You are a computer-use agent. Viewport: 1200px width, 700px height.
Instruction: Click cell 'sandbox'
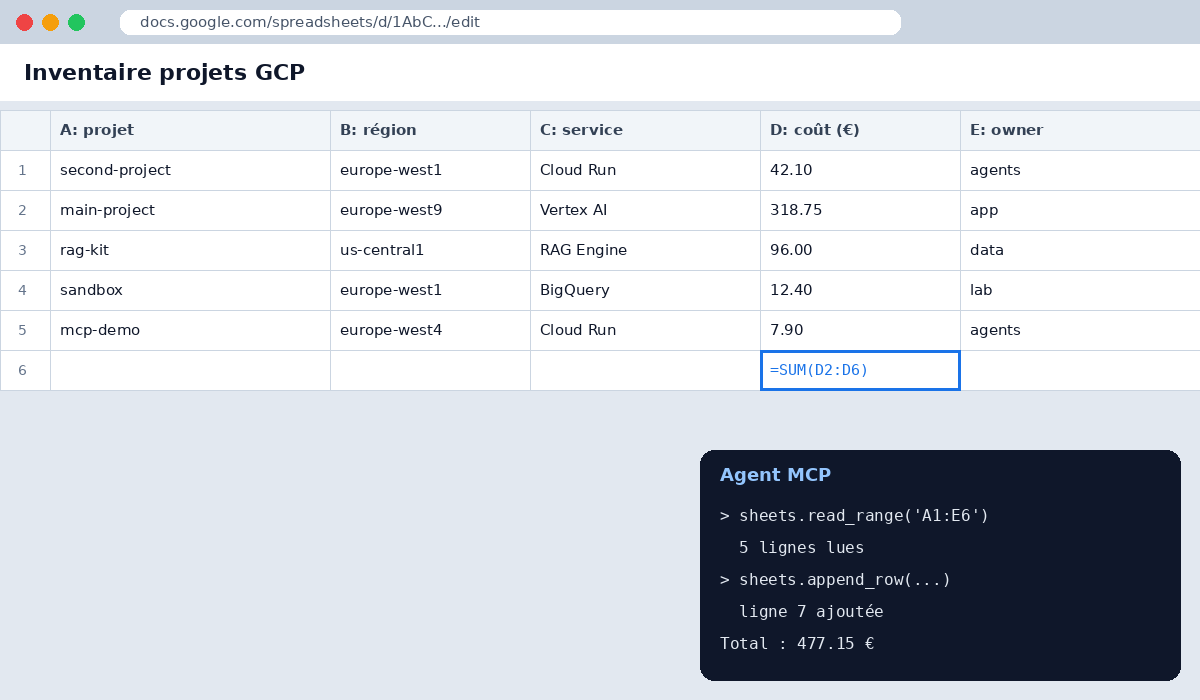[x=190, y=290]
